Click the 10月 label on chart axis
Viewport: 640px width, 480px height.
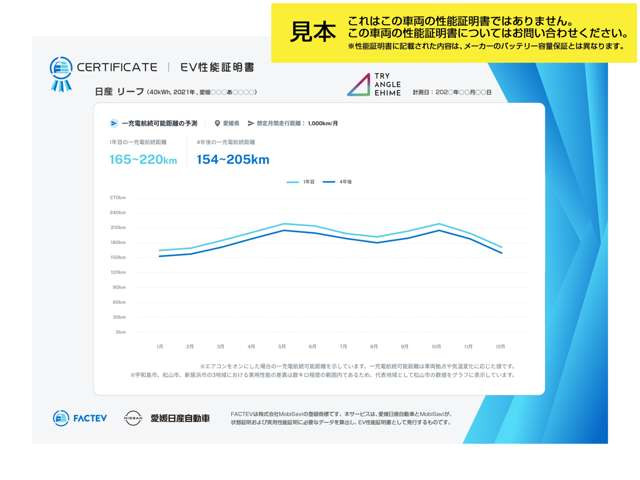(436, 346)
